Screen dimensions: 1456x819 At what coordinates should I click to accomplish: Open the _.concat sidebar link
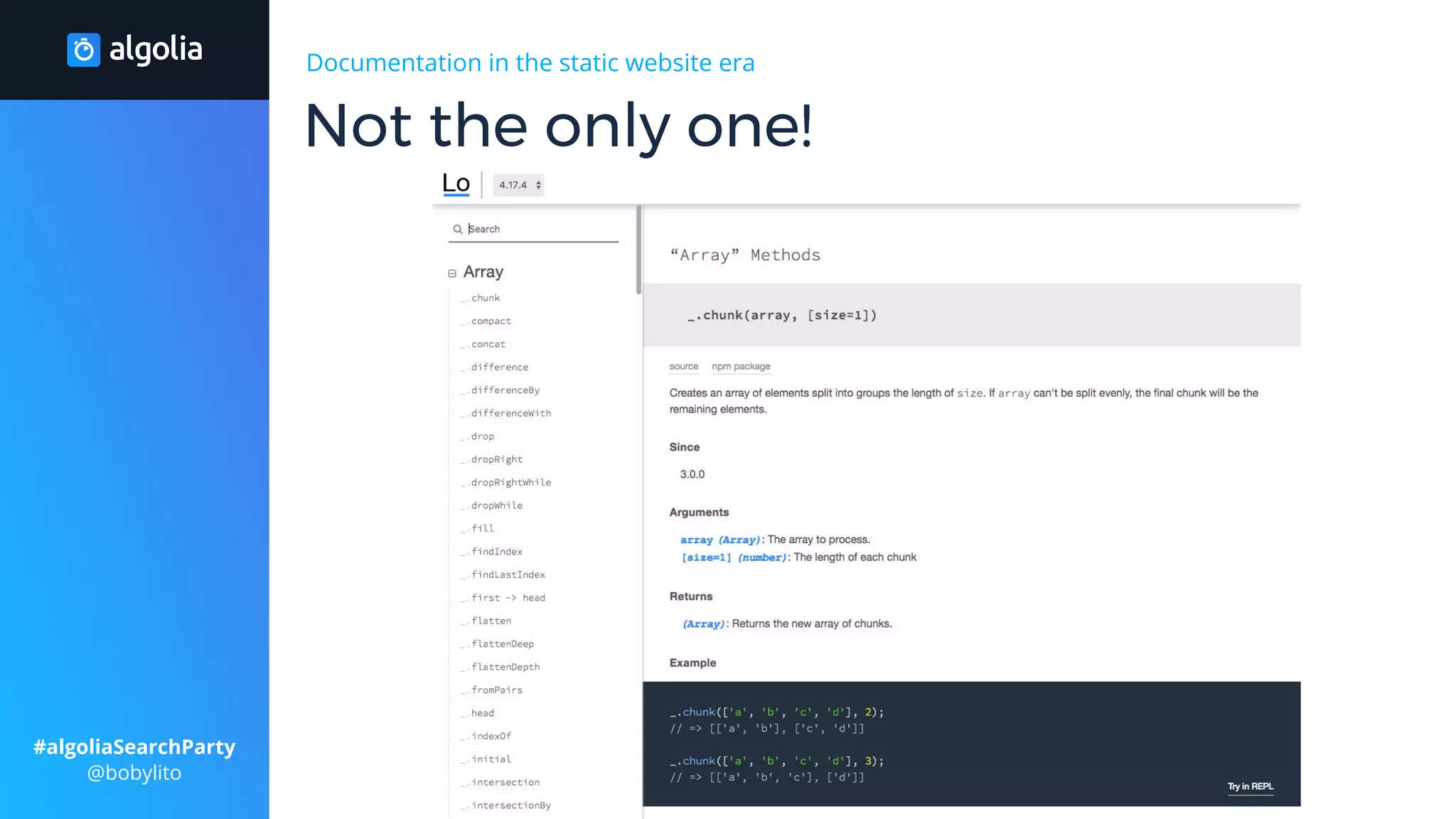pos(483,344)
